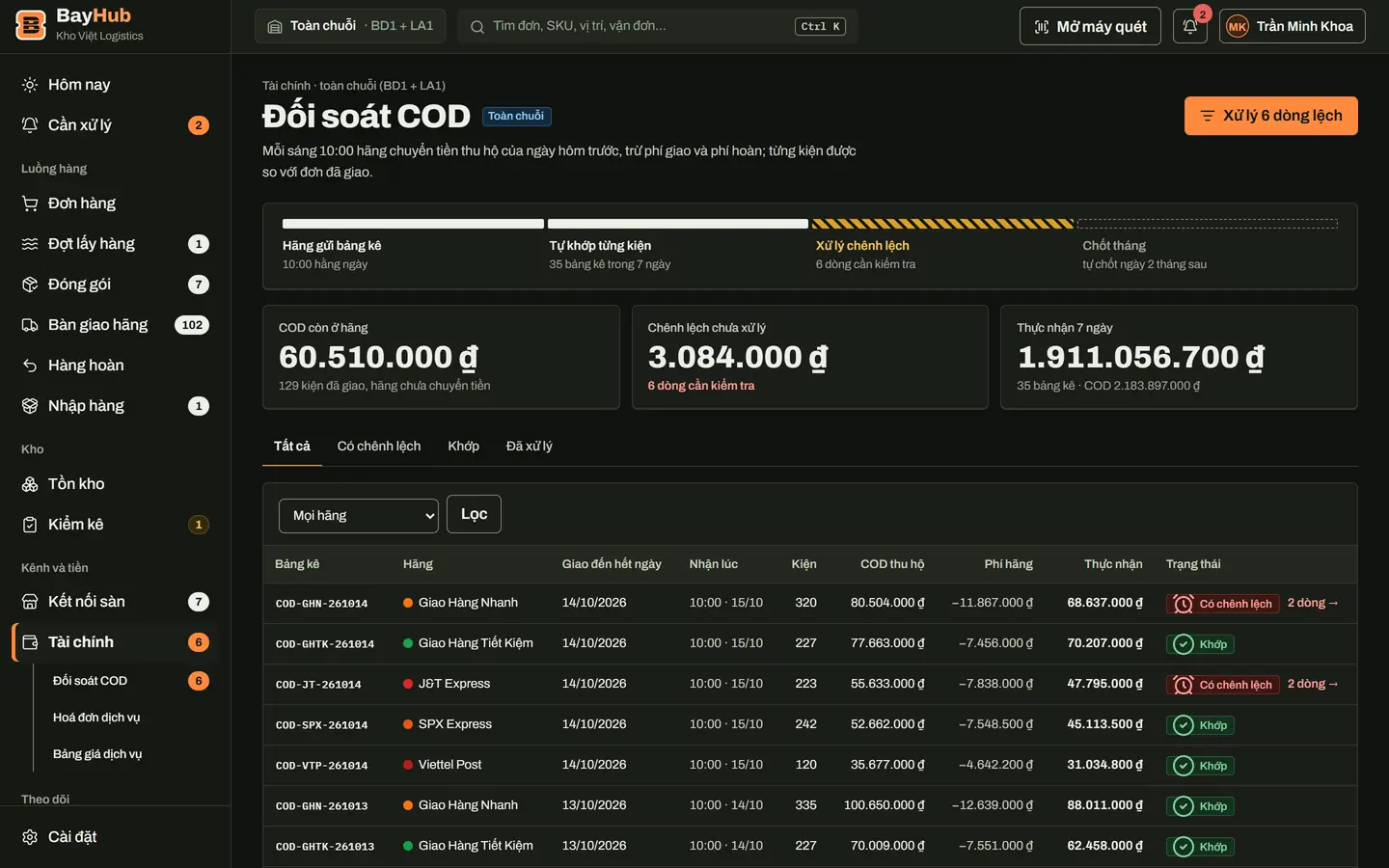The image size is (1389, 868).
Task: Open 2 dòng link for COD-JT-261014
Action: [1313, 684]
